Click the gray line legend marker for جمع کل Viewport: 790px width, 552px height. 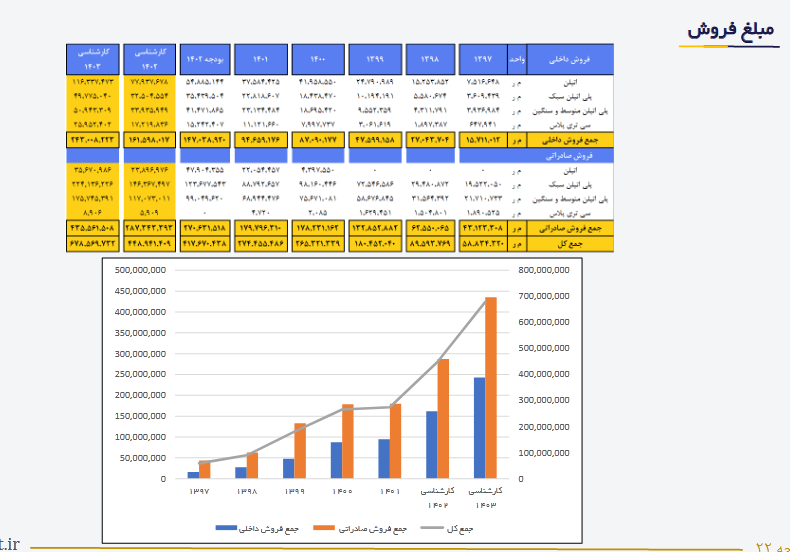pyautogui.click(x=432, y=527)
